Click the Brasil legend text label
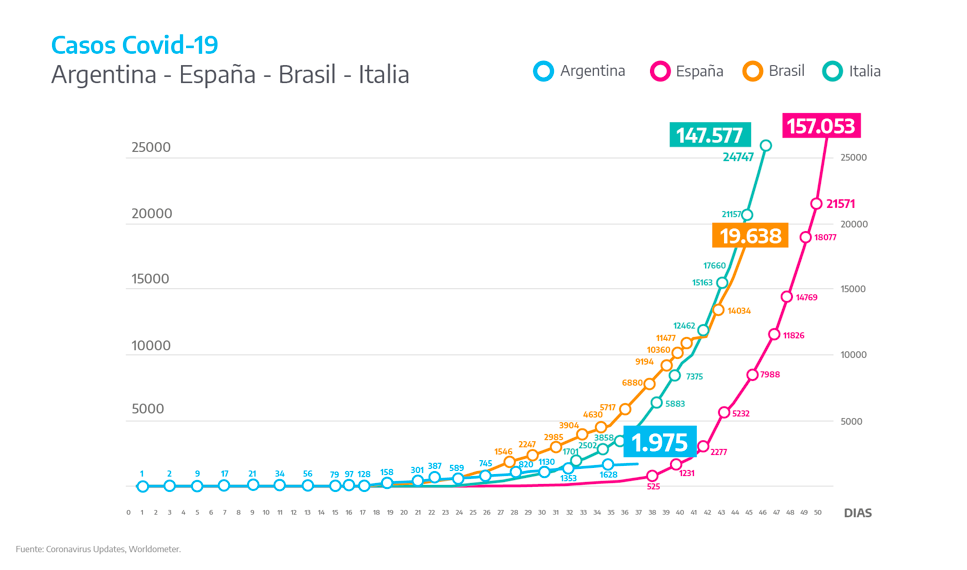Screen dimensions: 967x570 click(x=787, y=71)
